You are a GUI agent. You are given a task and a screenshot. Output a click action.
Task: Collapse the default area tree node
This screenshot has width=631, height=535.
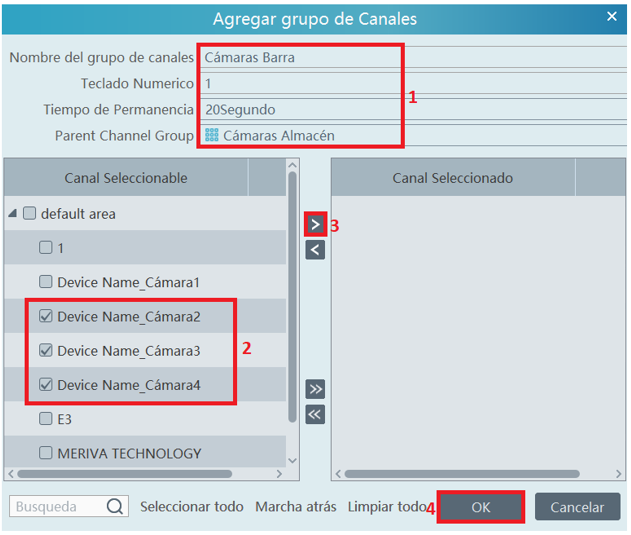(x=12, y=214)
